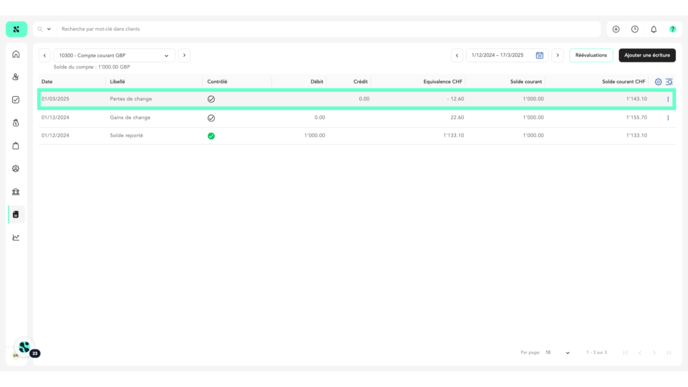Expand the search scope arrow
The image size is (688, 387).
pos(49,29)
